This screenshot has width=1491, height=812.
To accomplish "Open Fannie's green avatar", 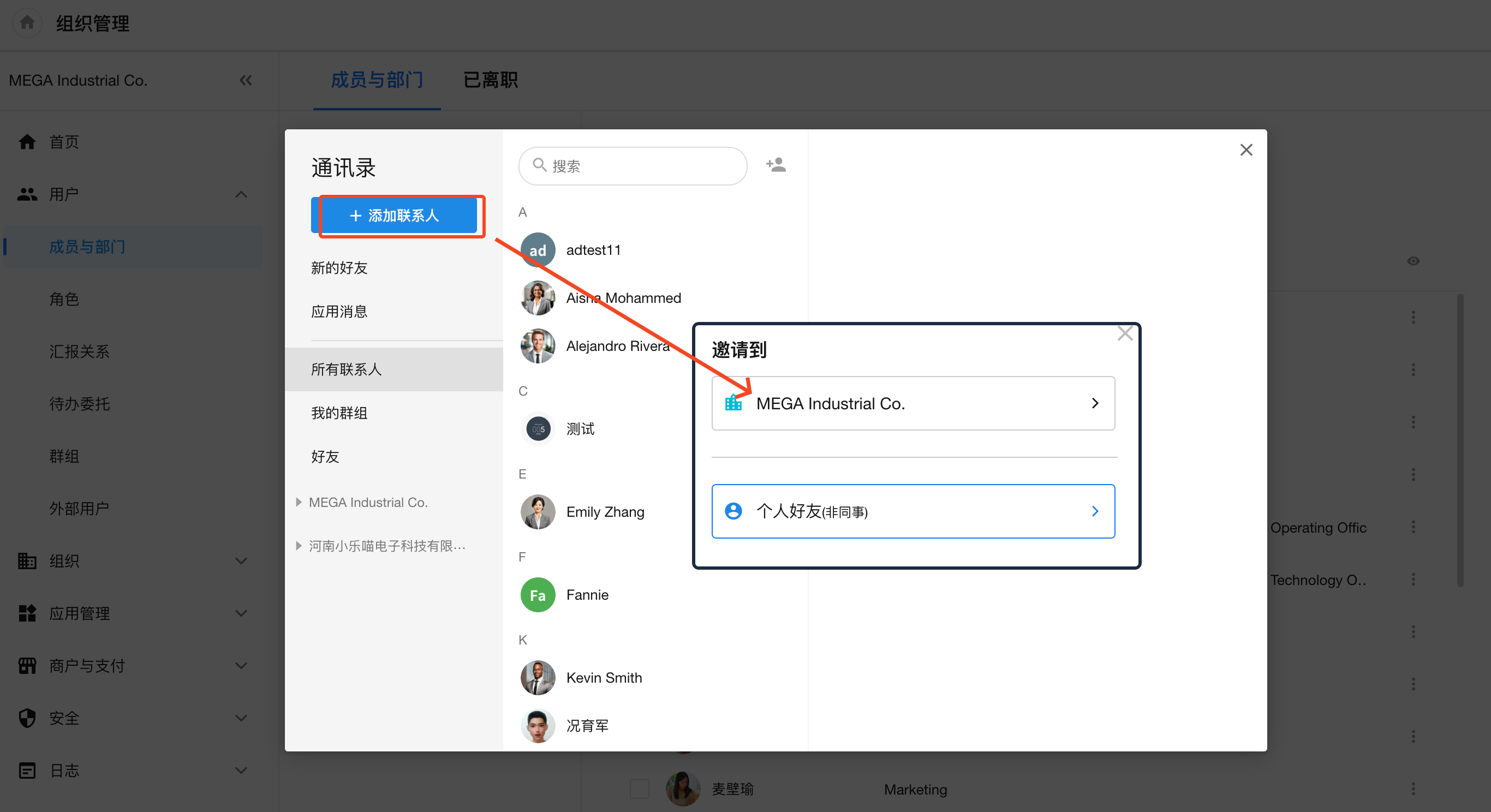I will pyautogui.click(x=537, y=594).
